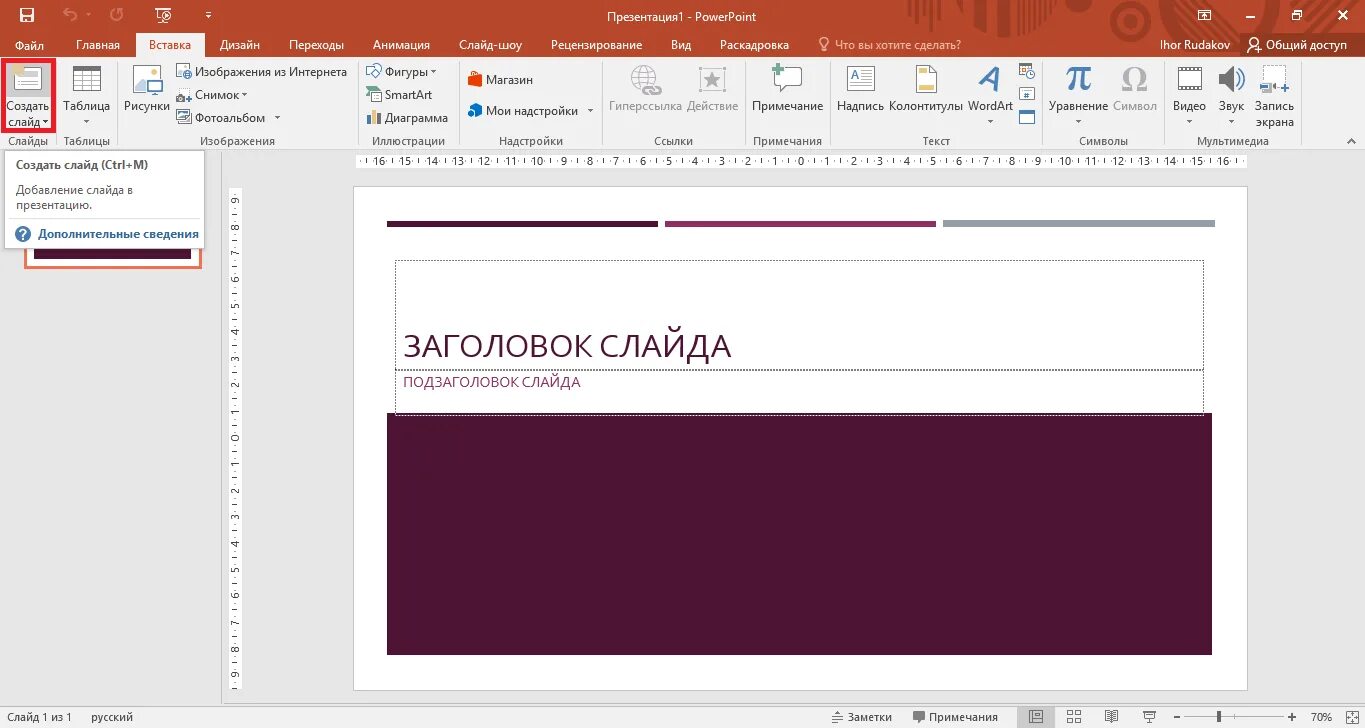
Task: Click the Undo arrow icon
Action: 70,16
